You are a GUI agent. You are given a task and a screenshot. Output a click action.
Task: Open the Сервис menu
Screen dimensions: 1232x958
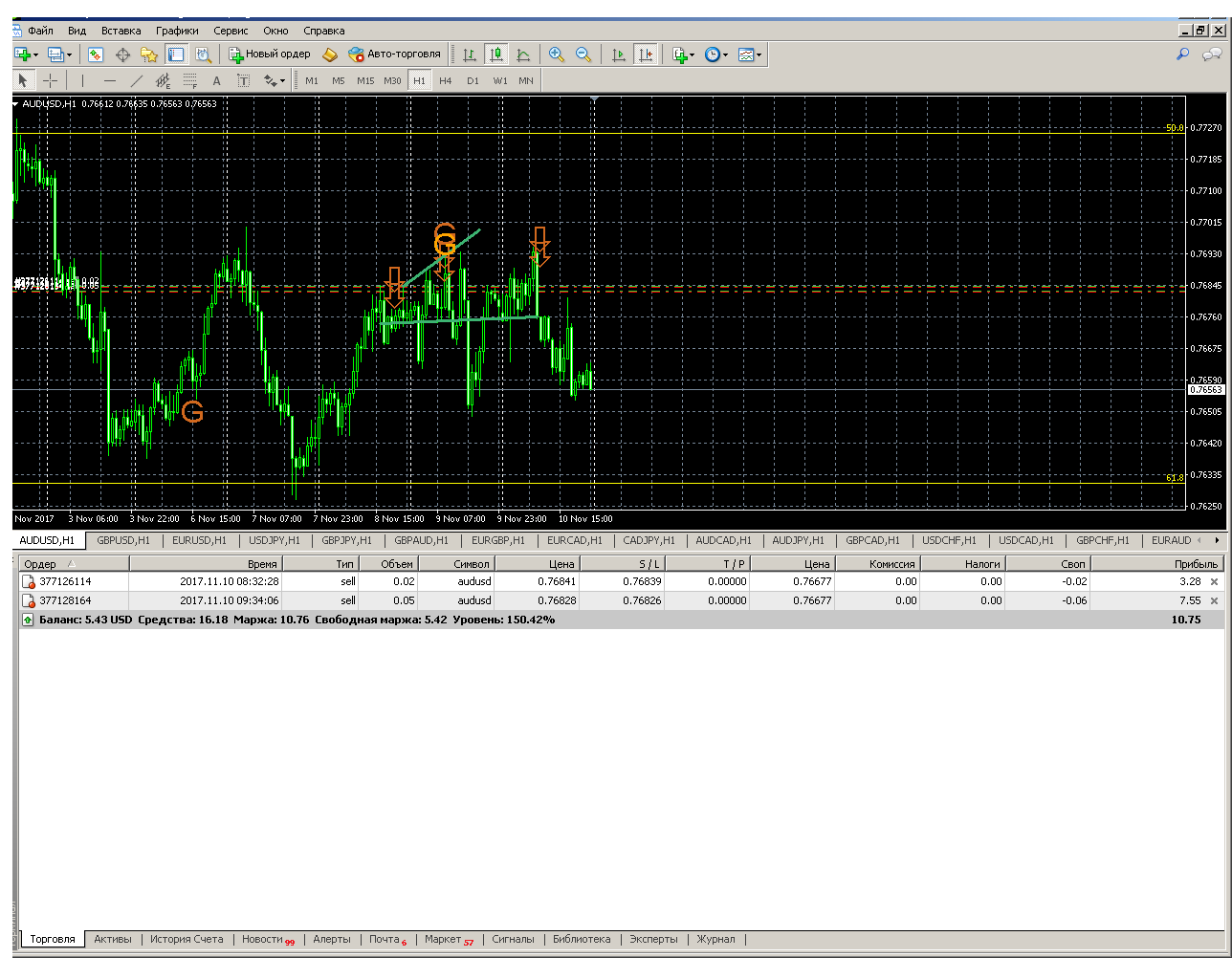click(231, 30)
